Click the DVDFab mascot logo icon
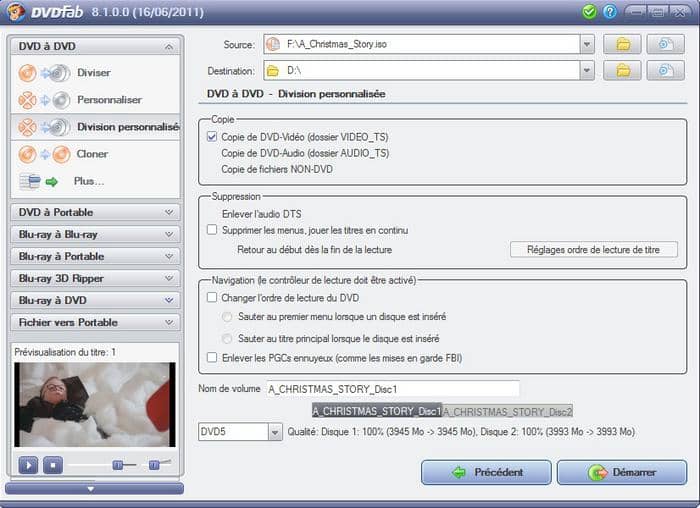700x508 pixels. click(x=16, y=12)
